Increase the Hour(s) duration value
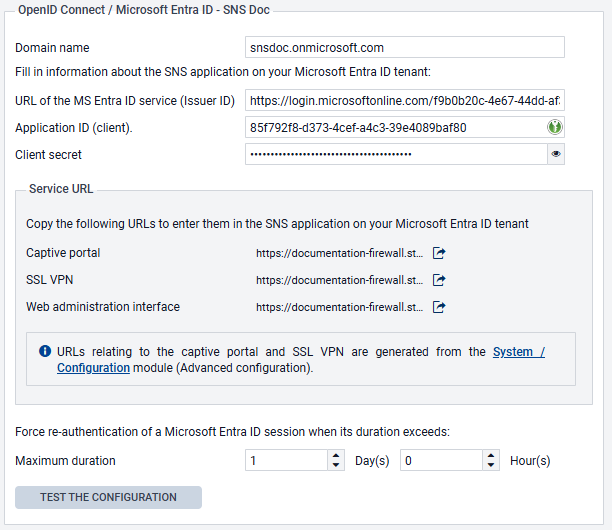The width and height of the screenshot is (612, 530). tap(490, 456)
